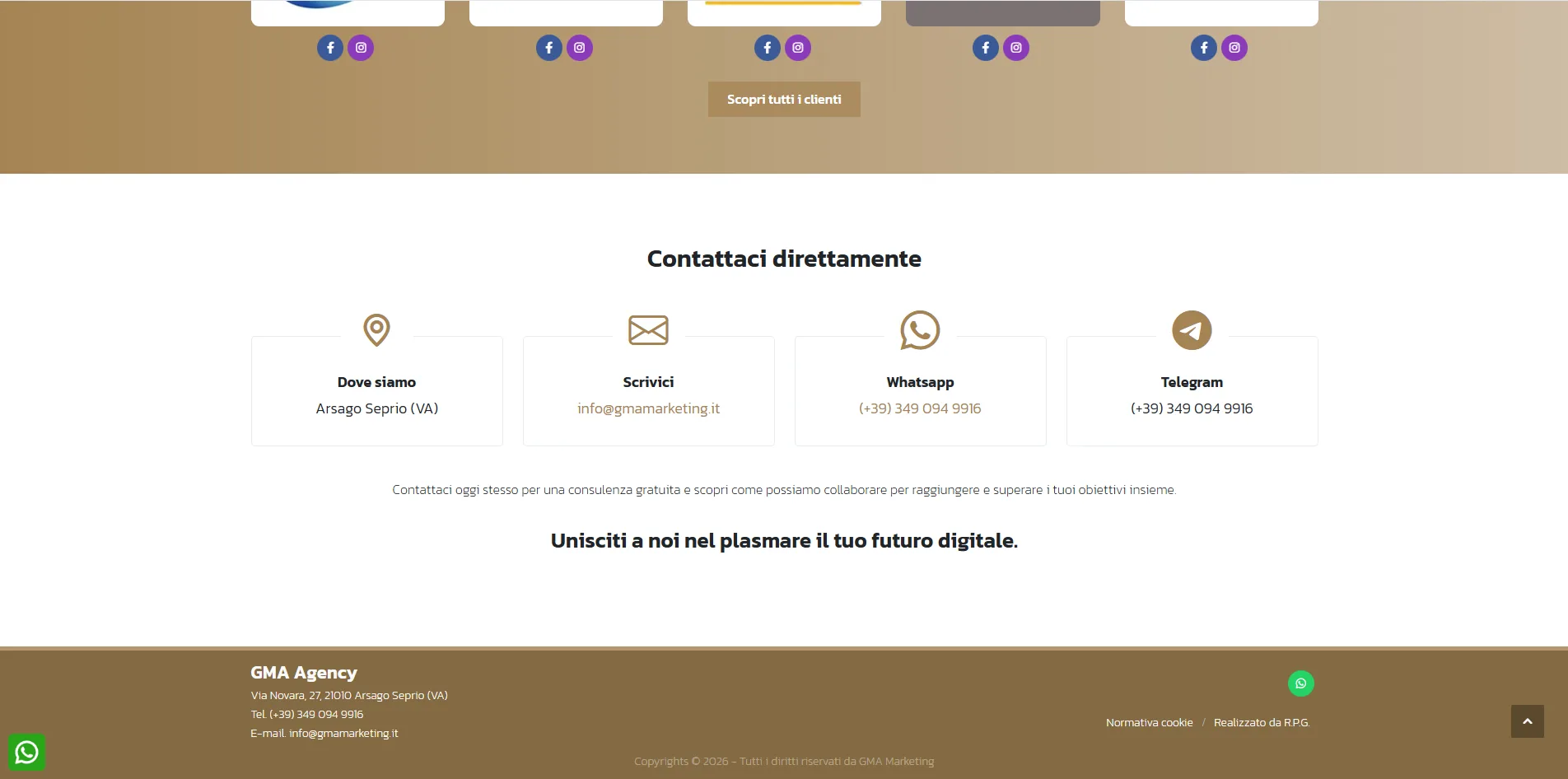Click the envelope Scrivici icon
Screen dimensions: 1568x779
point(648,330)
